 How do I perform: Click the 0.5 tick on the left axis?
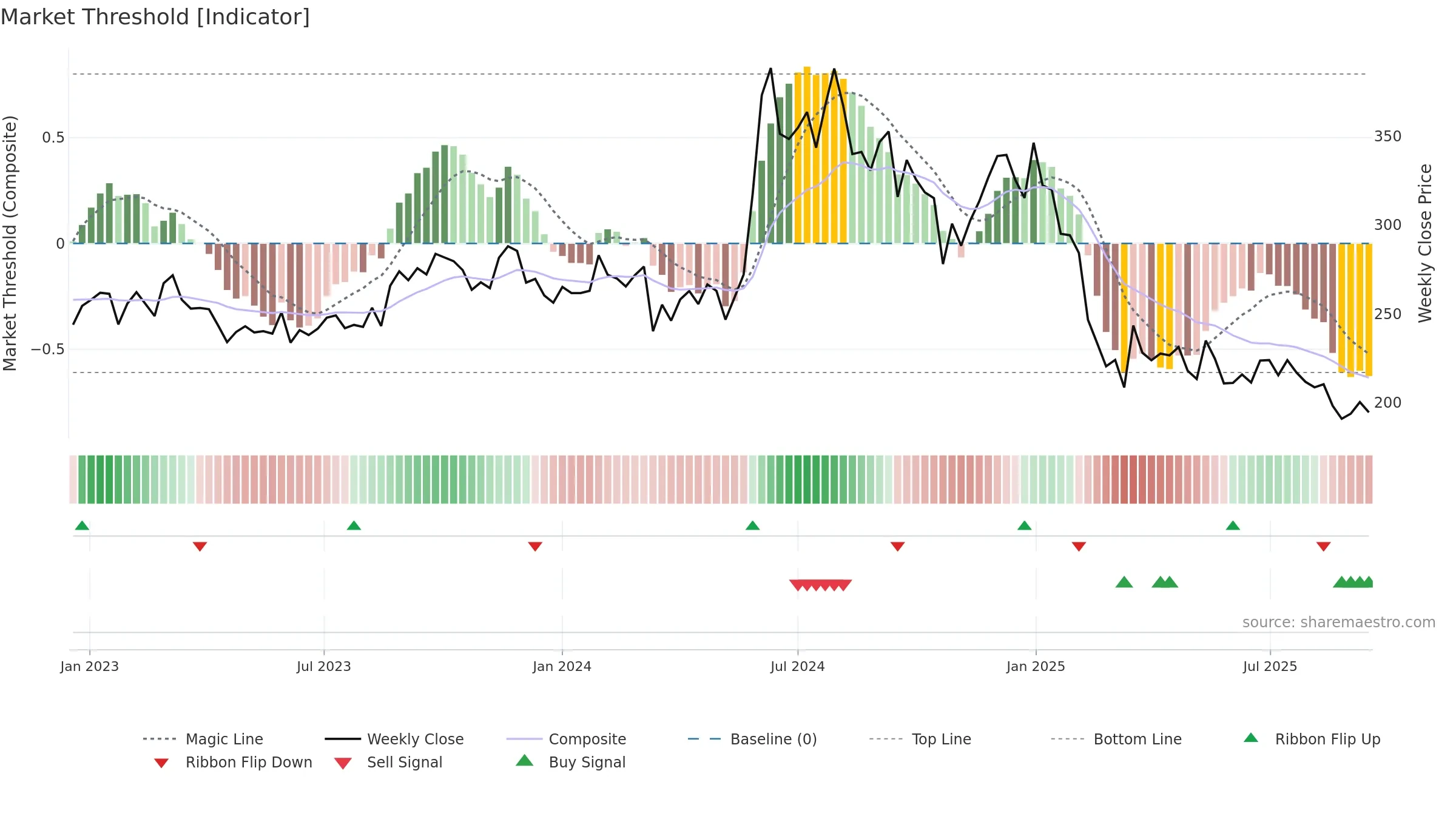pyautogui.click(x=53, y=138)
